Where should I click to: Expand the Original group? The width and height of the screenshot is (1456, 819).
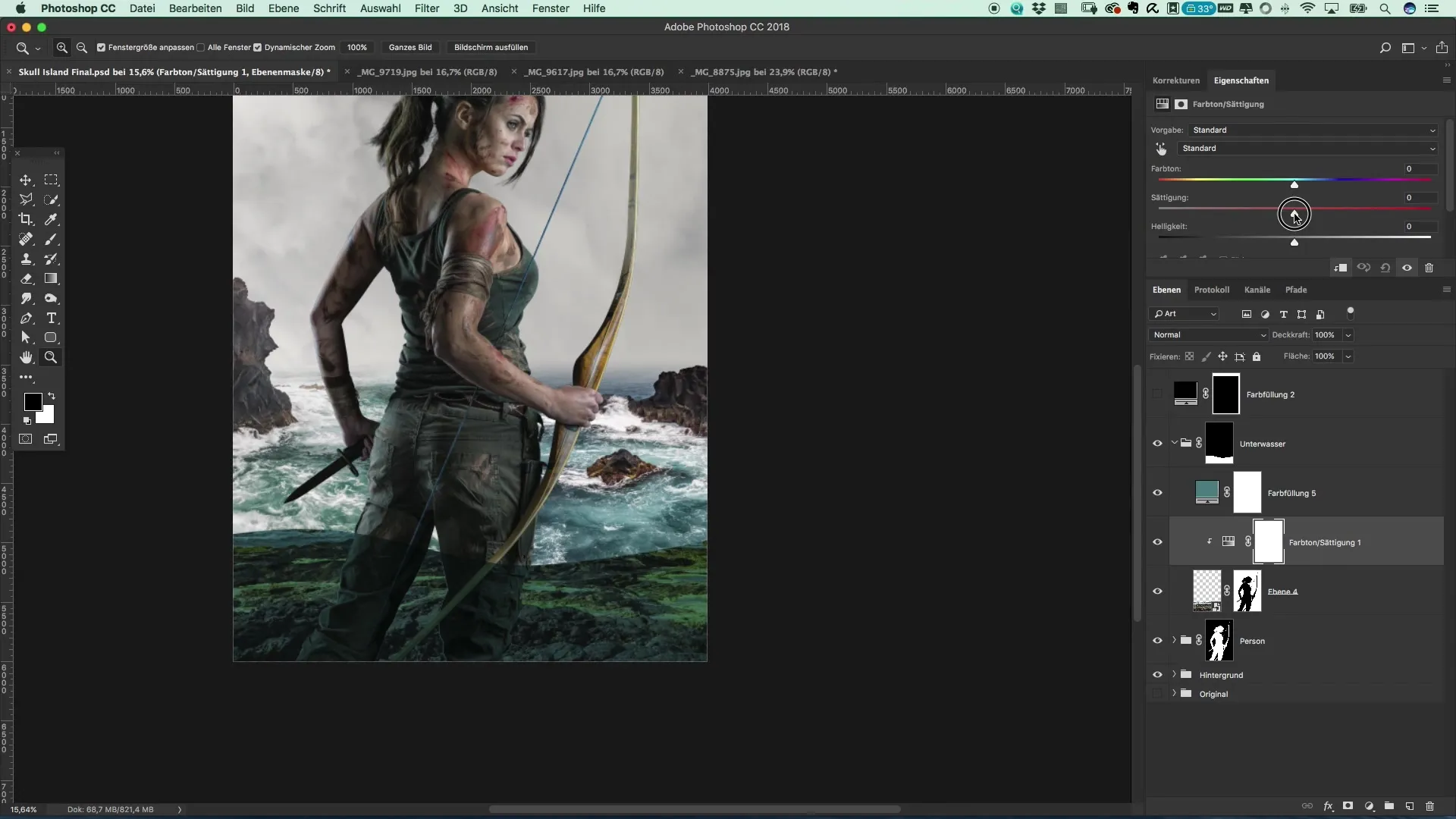click(x=1175, y=693)
